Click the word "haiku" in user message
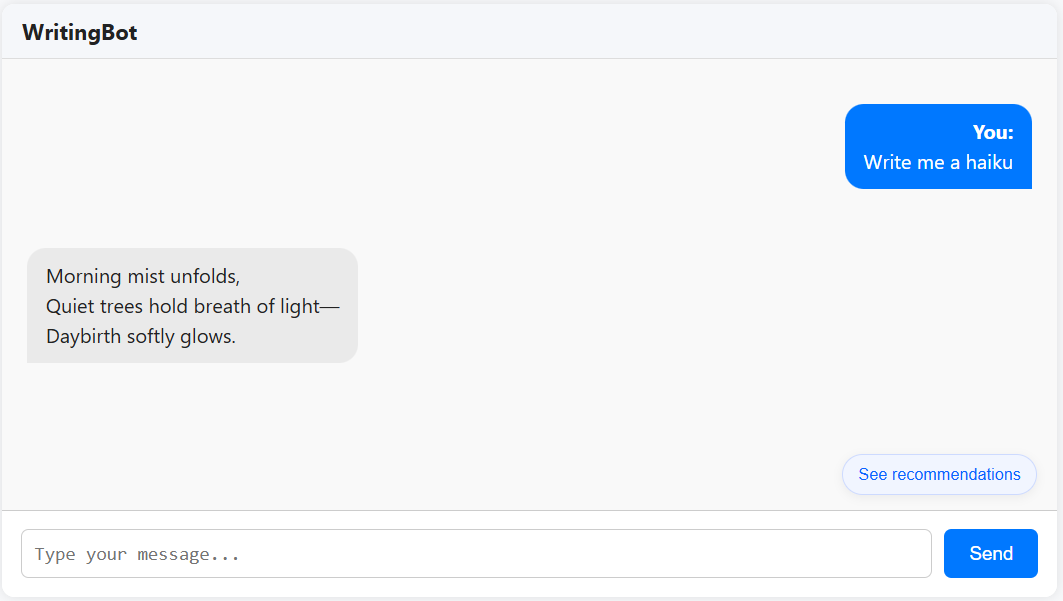 point(990,162)
